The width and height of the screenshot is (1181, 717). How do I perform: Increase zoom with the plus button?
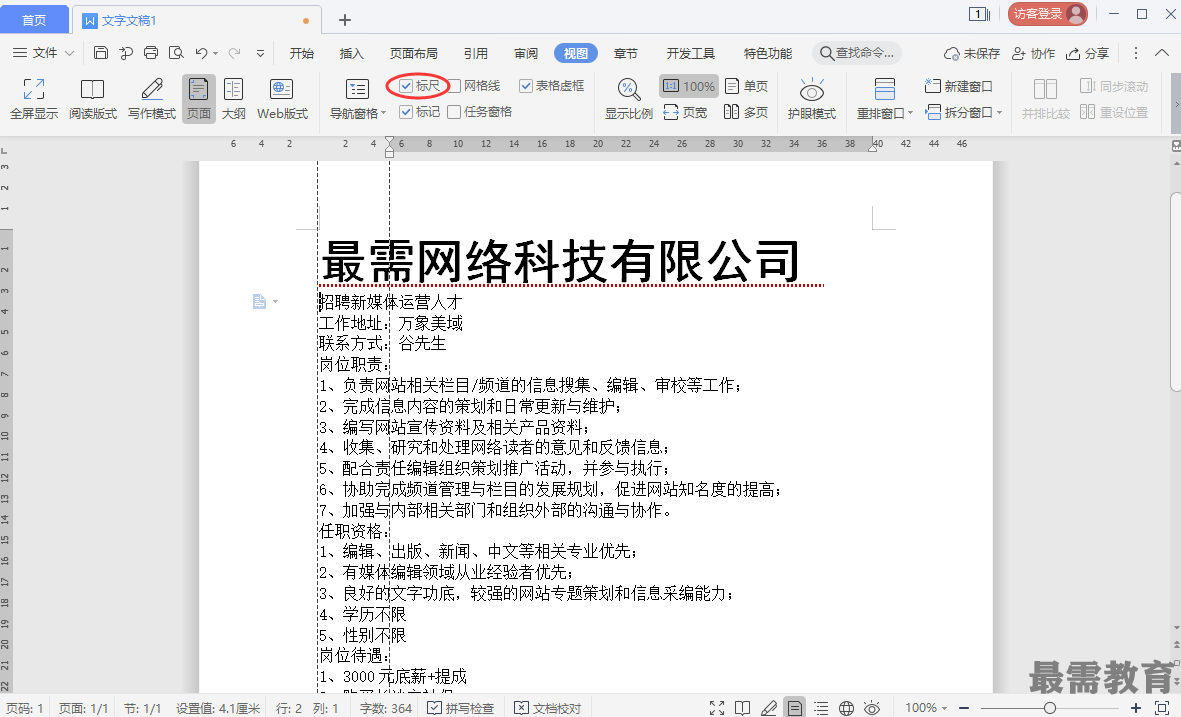[x=1136, y=708]
